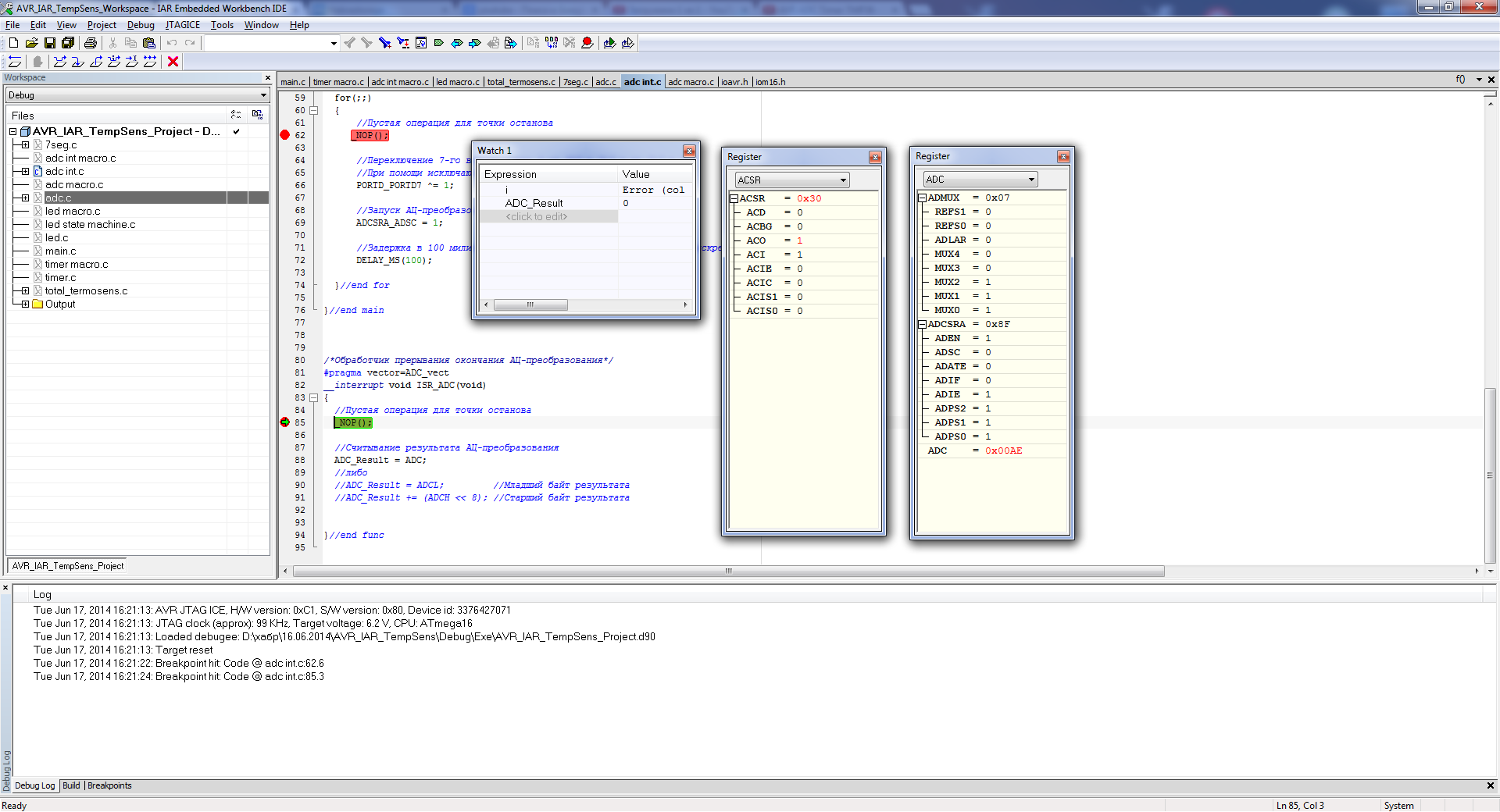
Task: Click the Next Statement debug icon
Action: point(114,62)
